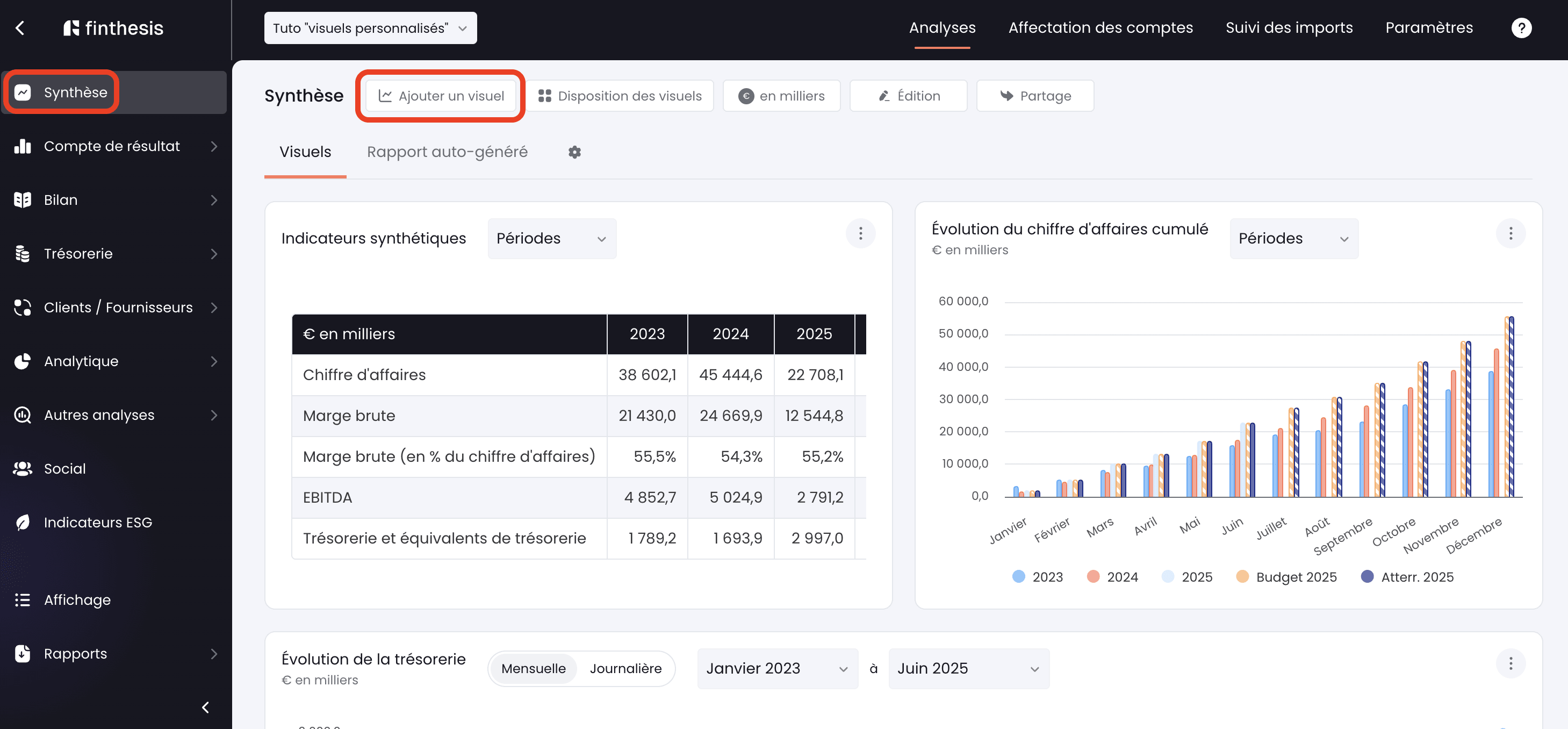The image size is (1568, 729).
Task: Click Disposition des visuels button
Action: (x=619, y=96)
